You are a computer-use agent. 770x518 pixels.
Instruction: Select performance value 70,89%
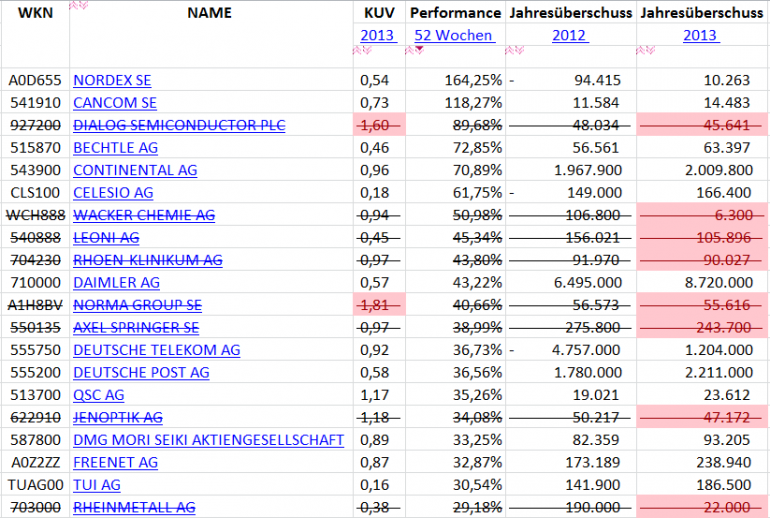tap(477, 170)
